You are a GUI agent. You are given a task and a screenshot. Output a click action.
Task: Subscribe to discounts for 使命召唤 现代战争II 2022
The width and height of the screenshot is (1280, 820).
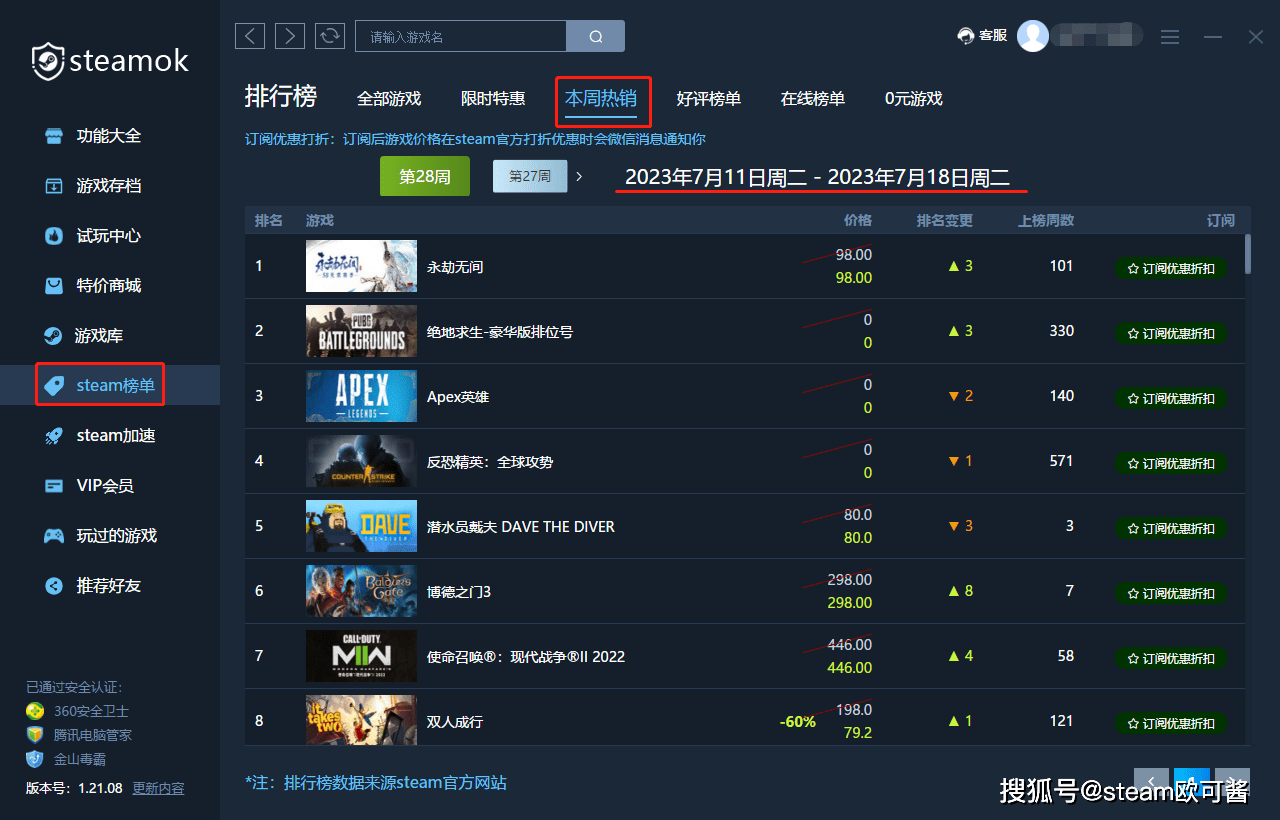pyautogui.click(x=1171, y=658)
